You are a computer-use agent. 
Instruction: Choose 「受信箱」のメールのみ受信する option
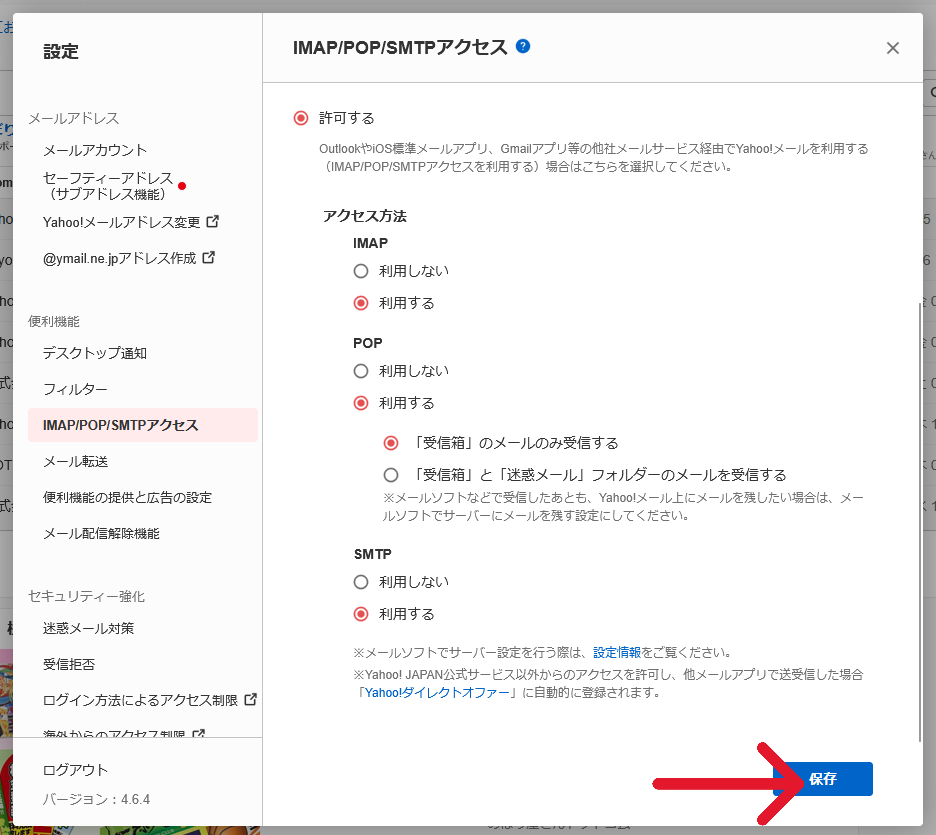391,443
